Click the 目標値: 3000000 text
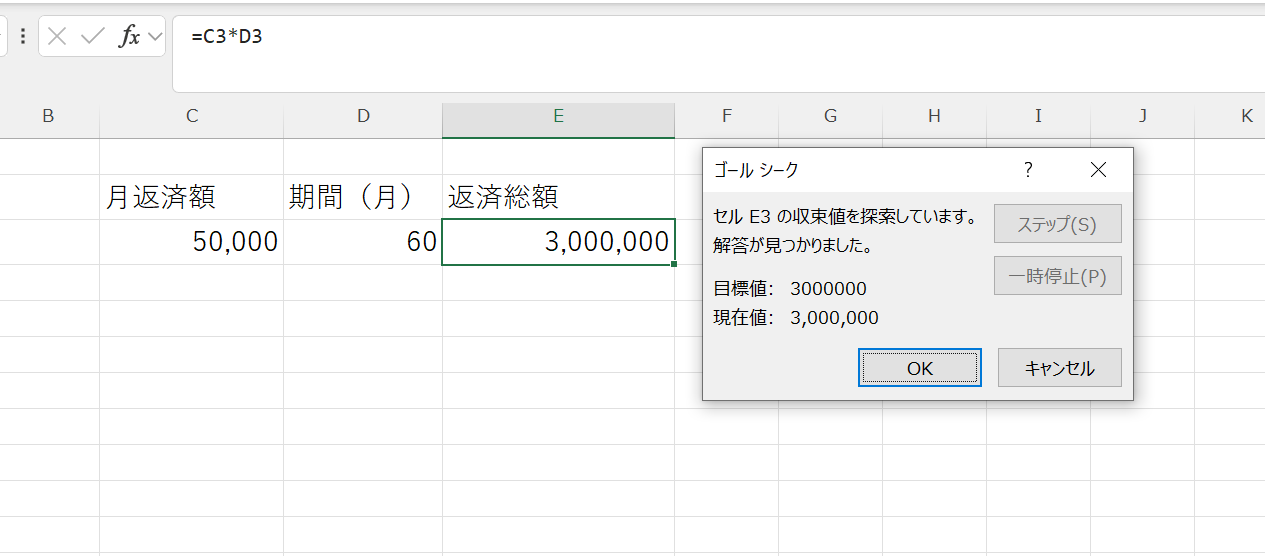This screenshot has height=556, width=1265. (x=790, y=289)
